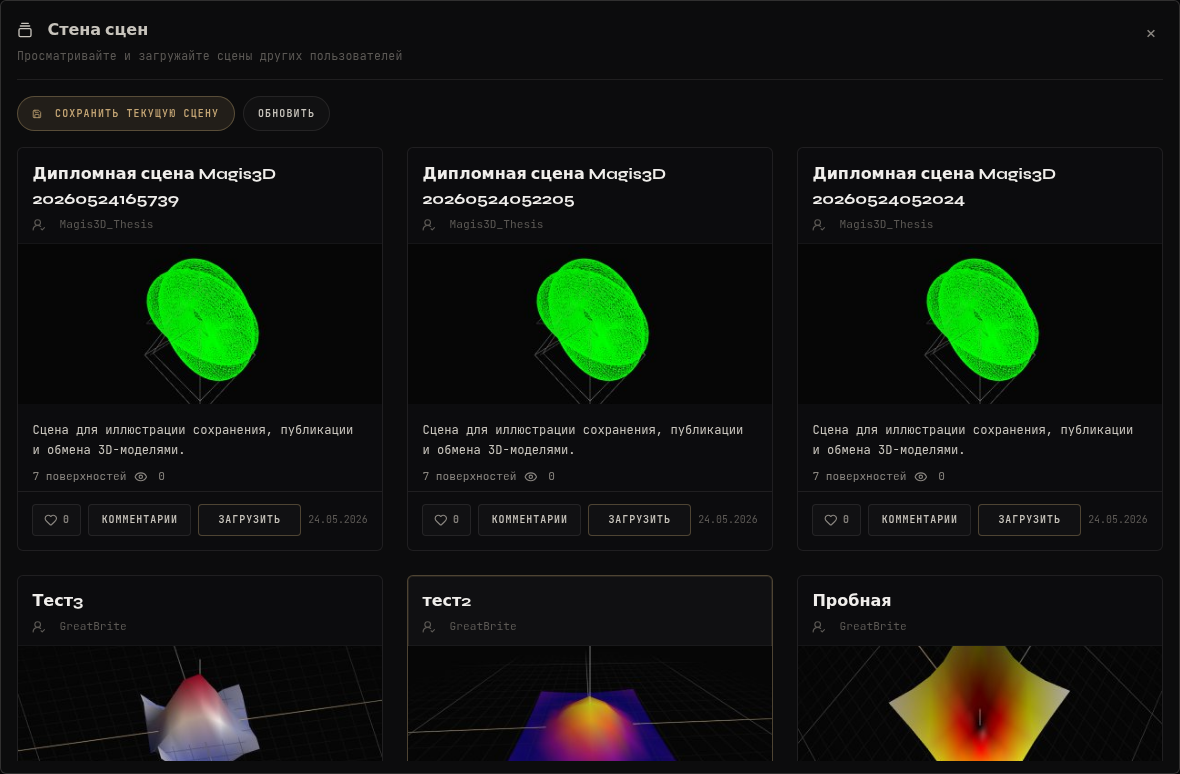Refresh the list with Обновить
Viewport: 1180px width, 774px height.
click(286, 114)
